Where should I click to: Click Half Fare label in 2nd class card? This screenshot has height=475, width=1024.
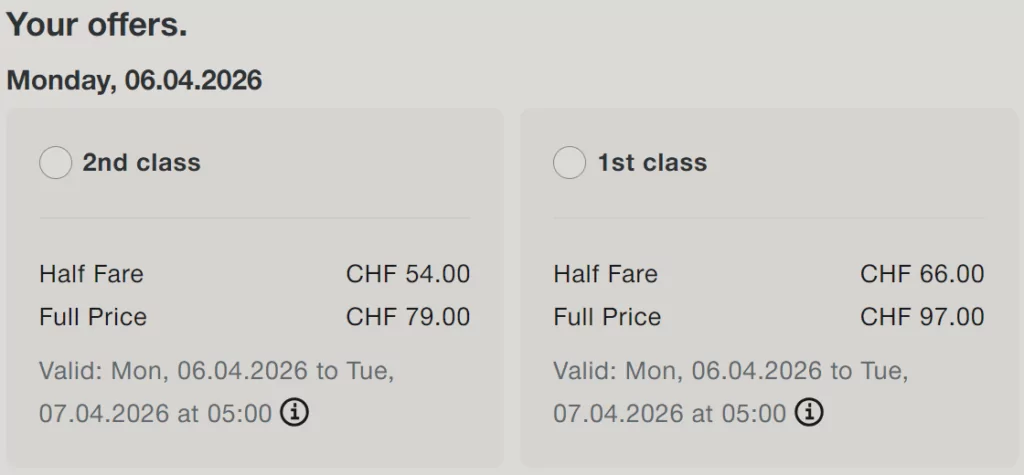(x=91, y=274)
